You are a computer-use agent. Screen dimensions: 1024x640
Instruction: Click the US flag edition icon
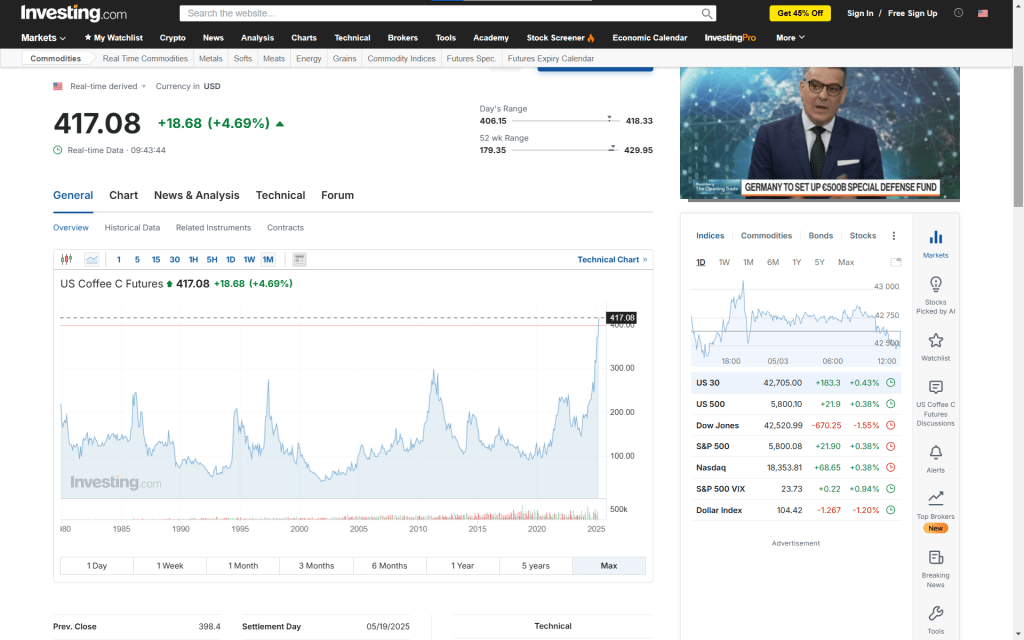tap(983, 13)
